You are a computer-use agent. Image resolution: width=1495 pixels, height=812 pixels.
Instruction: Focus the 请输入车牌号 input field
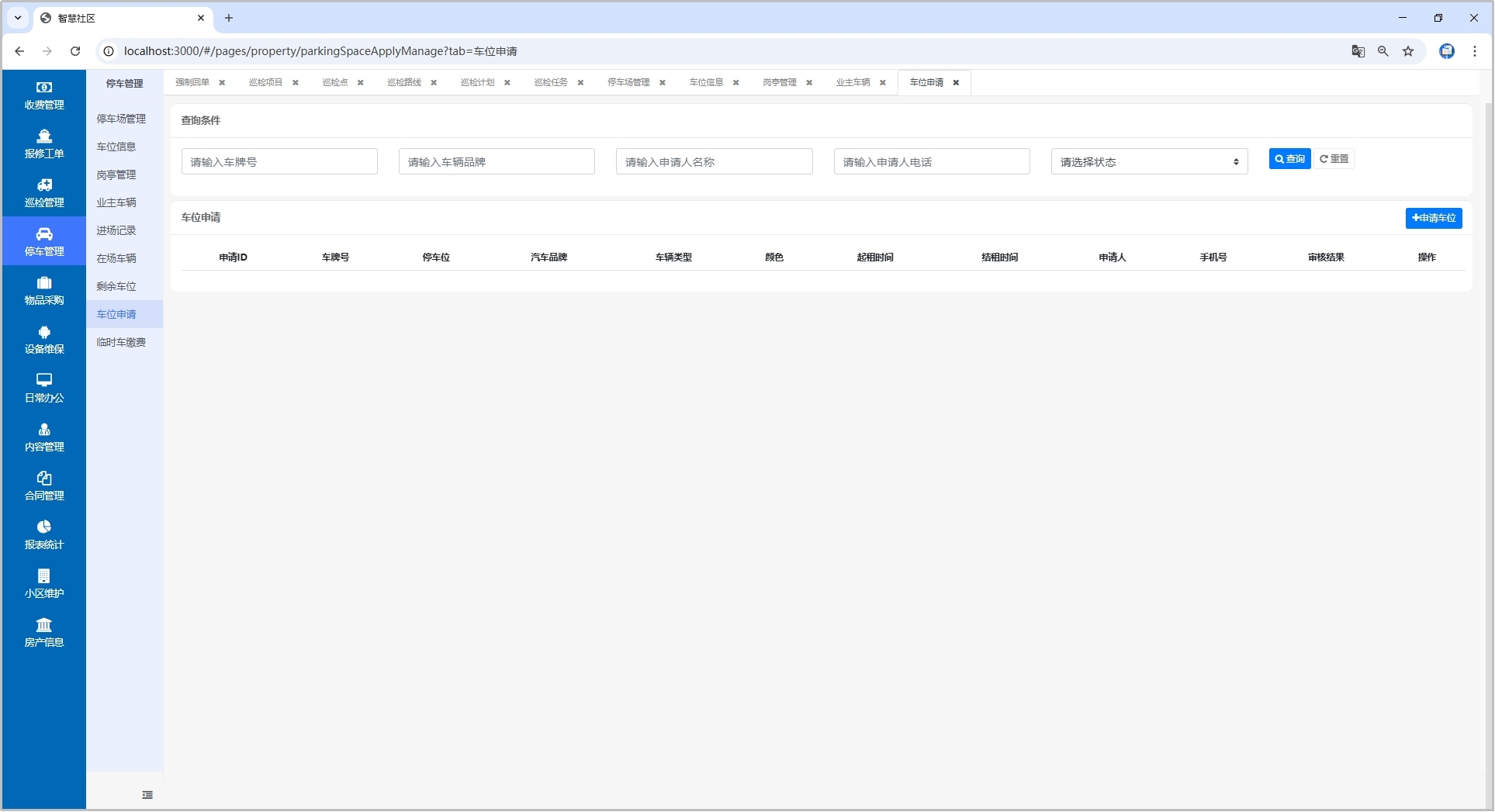(279, 162)
